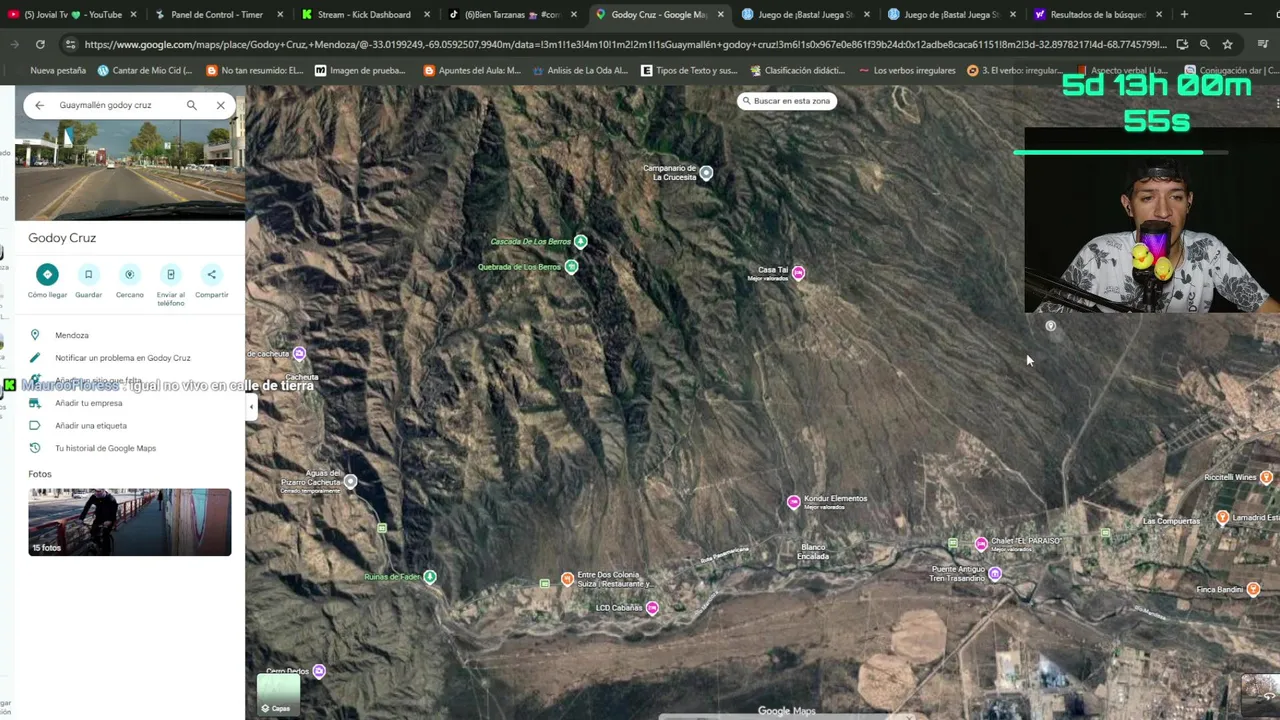The image size is (1280, 720).
Task: Switch to the Jovial Tv YouTube tab
Action: [x=72, y=14]
